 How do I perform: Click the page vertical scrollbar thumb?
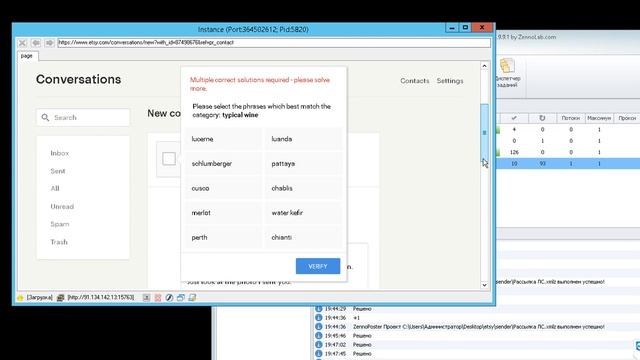(484, 133)
